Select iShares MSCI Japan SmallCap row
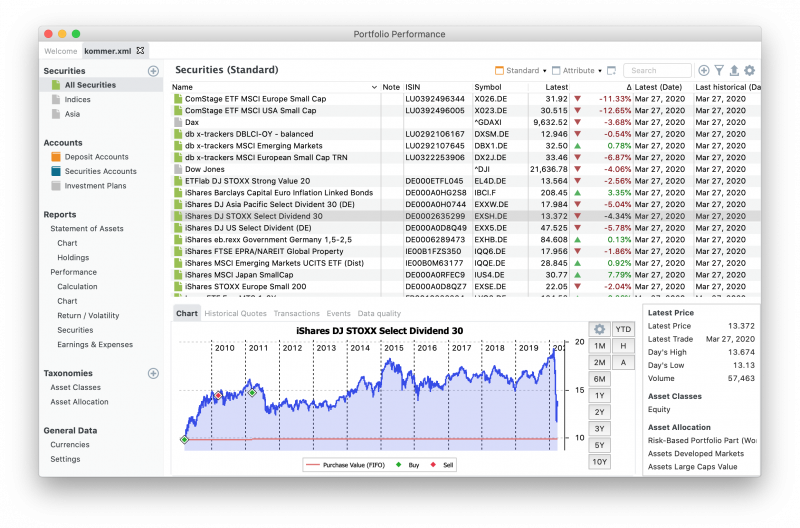 465,275
